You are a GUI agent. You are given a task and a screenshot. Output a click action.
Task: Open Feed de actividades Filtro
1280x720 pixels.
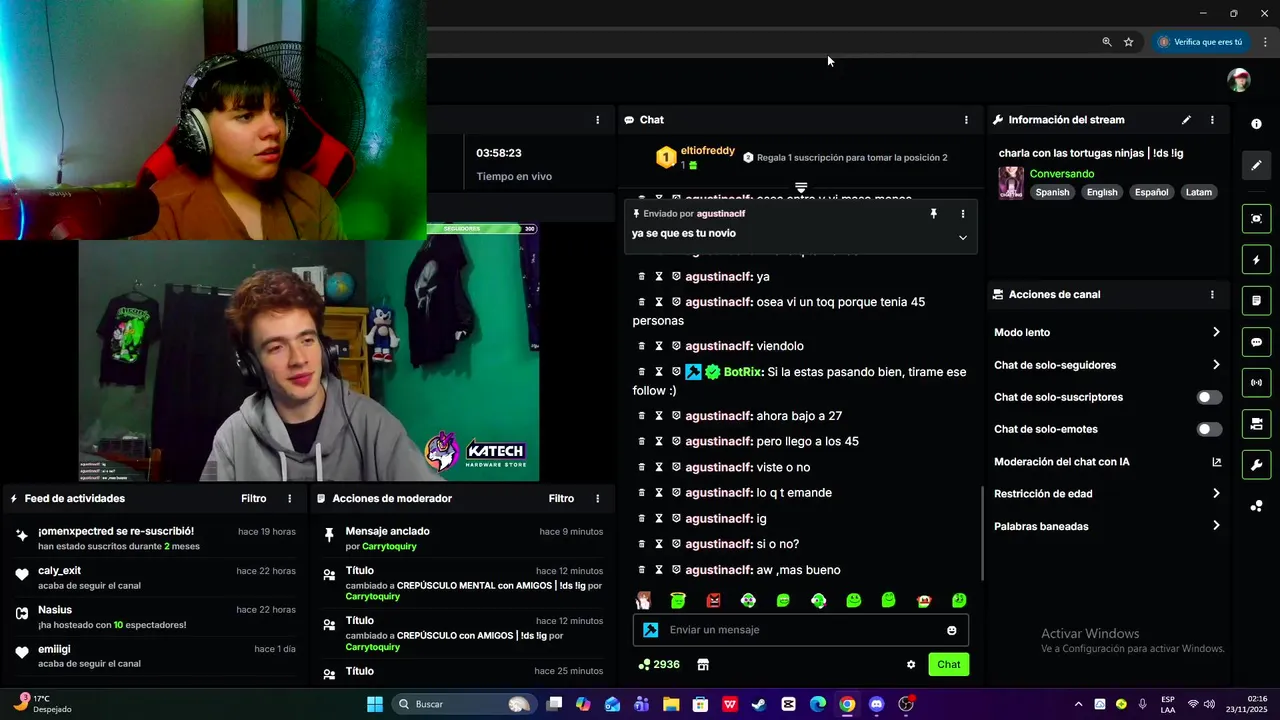(254, 498)
